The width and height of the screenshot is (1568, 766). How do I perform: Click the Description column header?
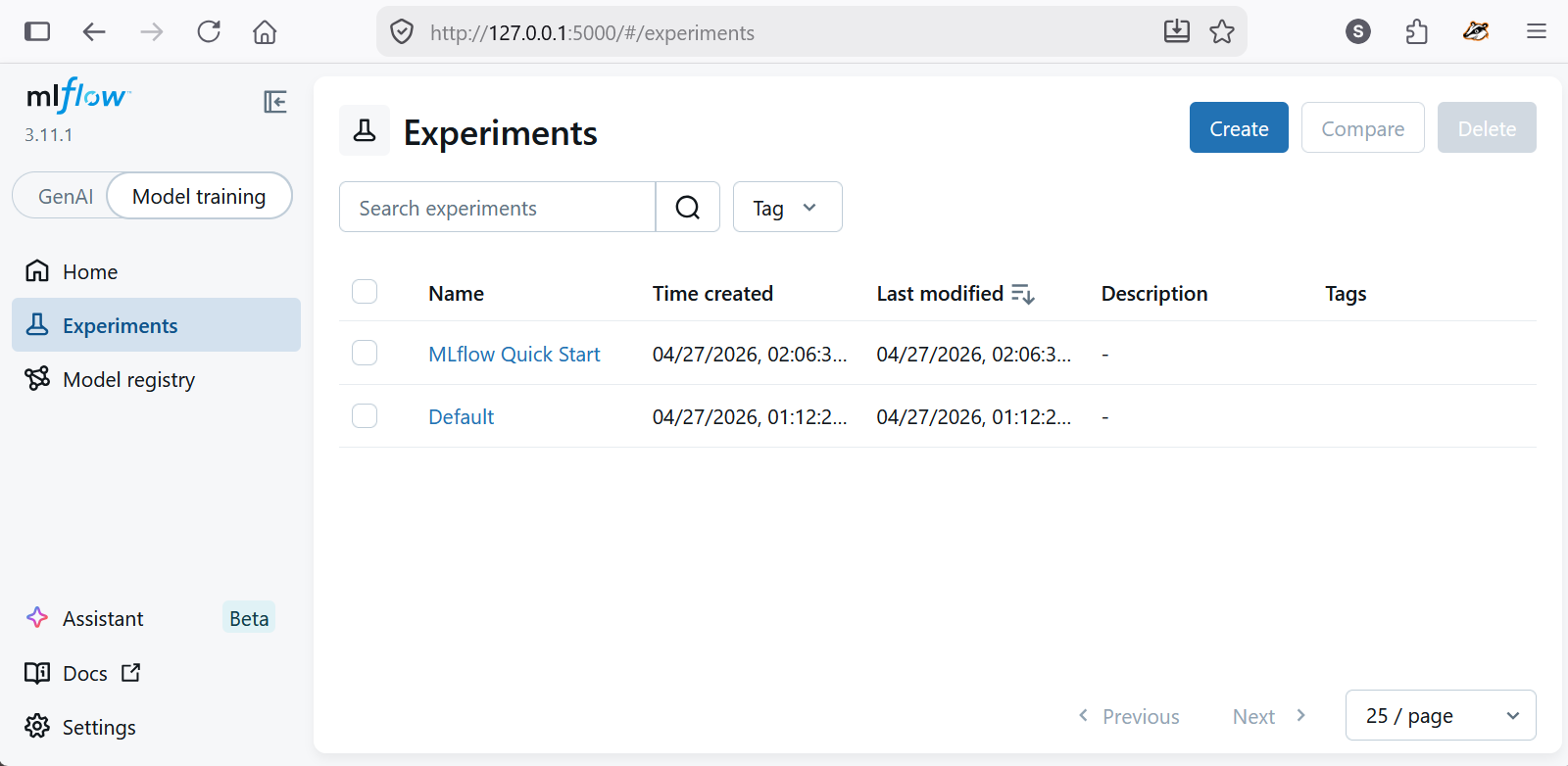click(1154, 293)
